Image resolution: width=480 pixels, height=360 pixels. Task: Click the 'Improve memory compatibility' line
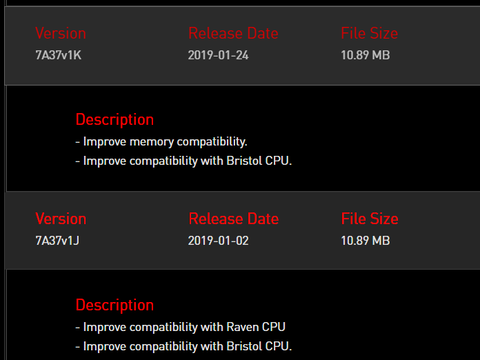click(x=161, y=142)
